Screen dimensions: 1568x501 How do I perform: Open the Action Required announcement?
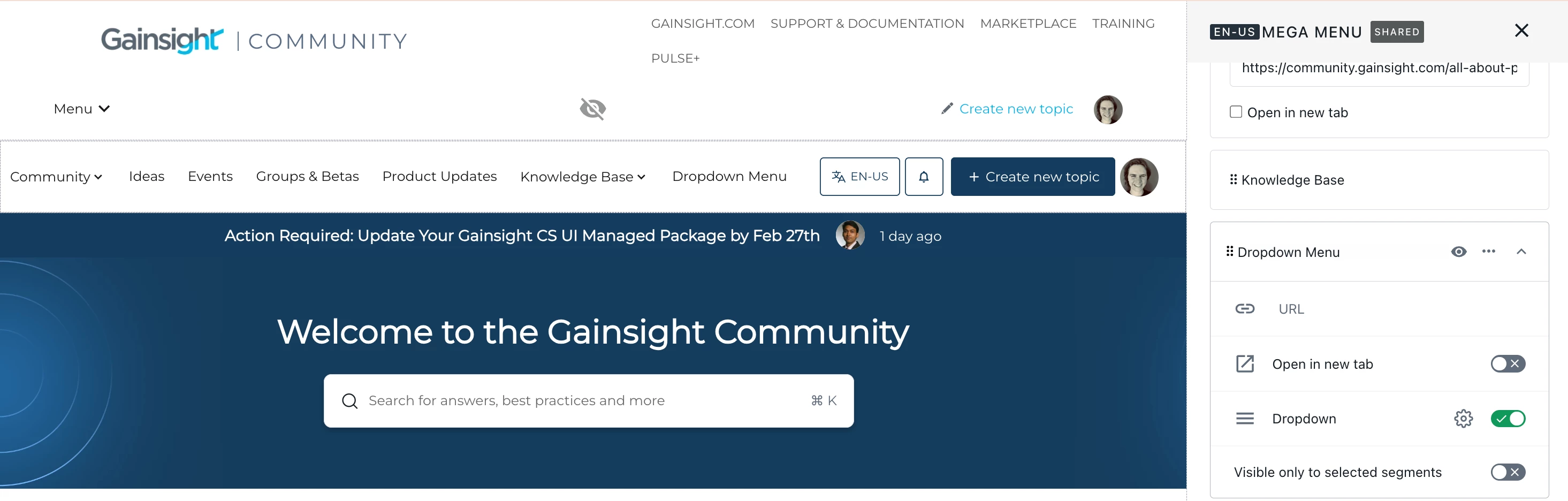click(x=522, y=236)
